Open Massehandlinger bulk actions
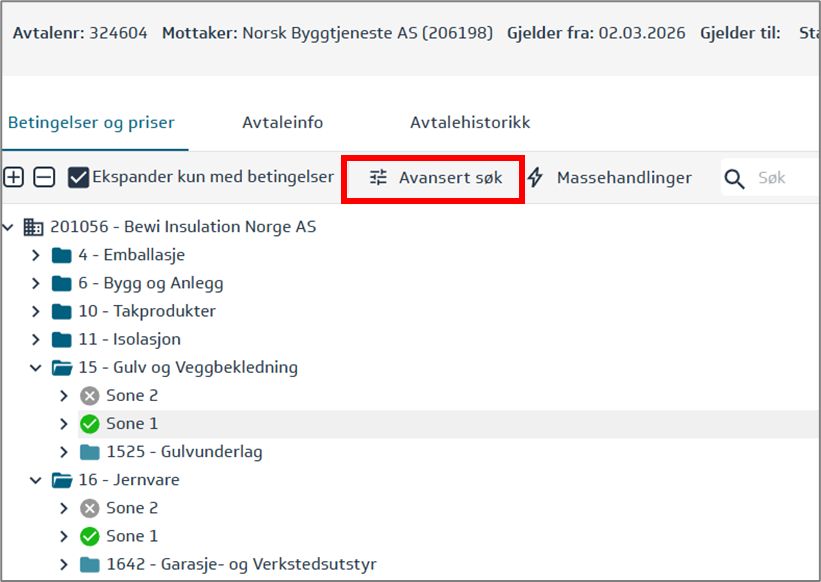The image size is (821, 582). 623,178
